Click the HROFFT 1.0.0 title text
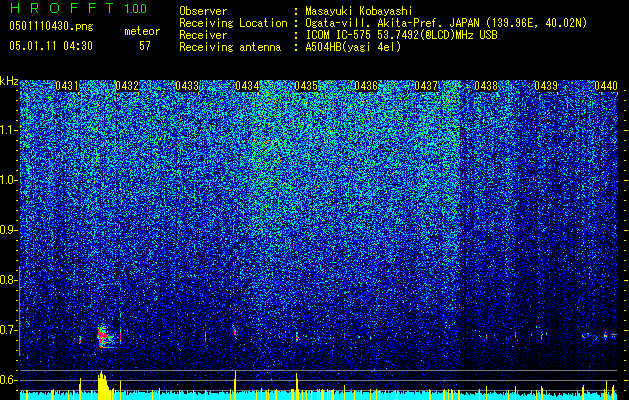 click(79, 8)
